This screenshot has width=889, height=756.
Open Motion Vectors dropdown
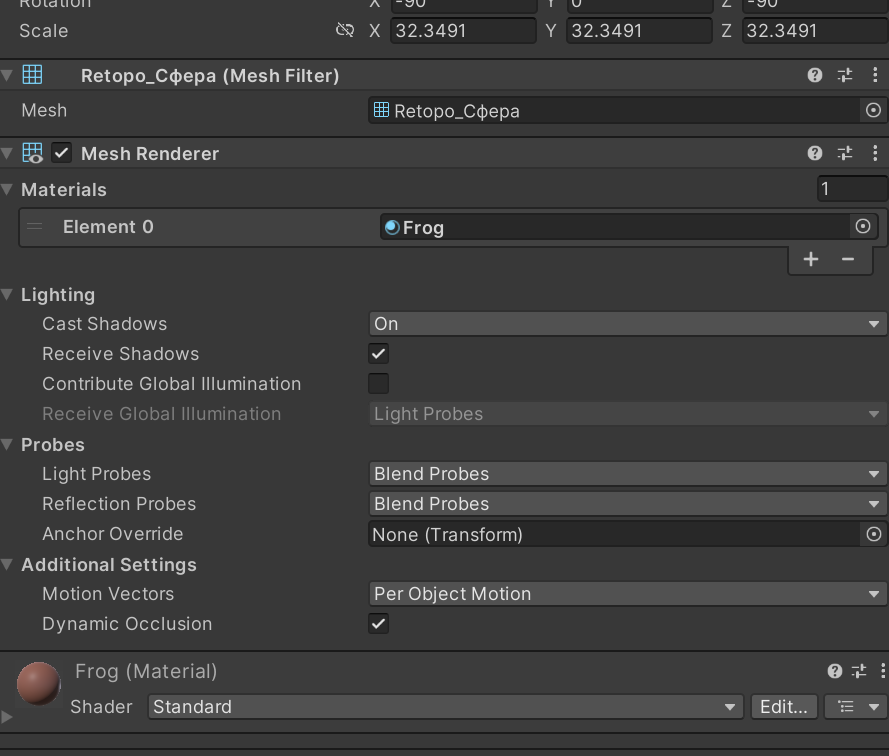pyautogui.click(x=626, y=594)
